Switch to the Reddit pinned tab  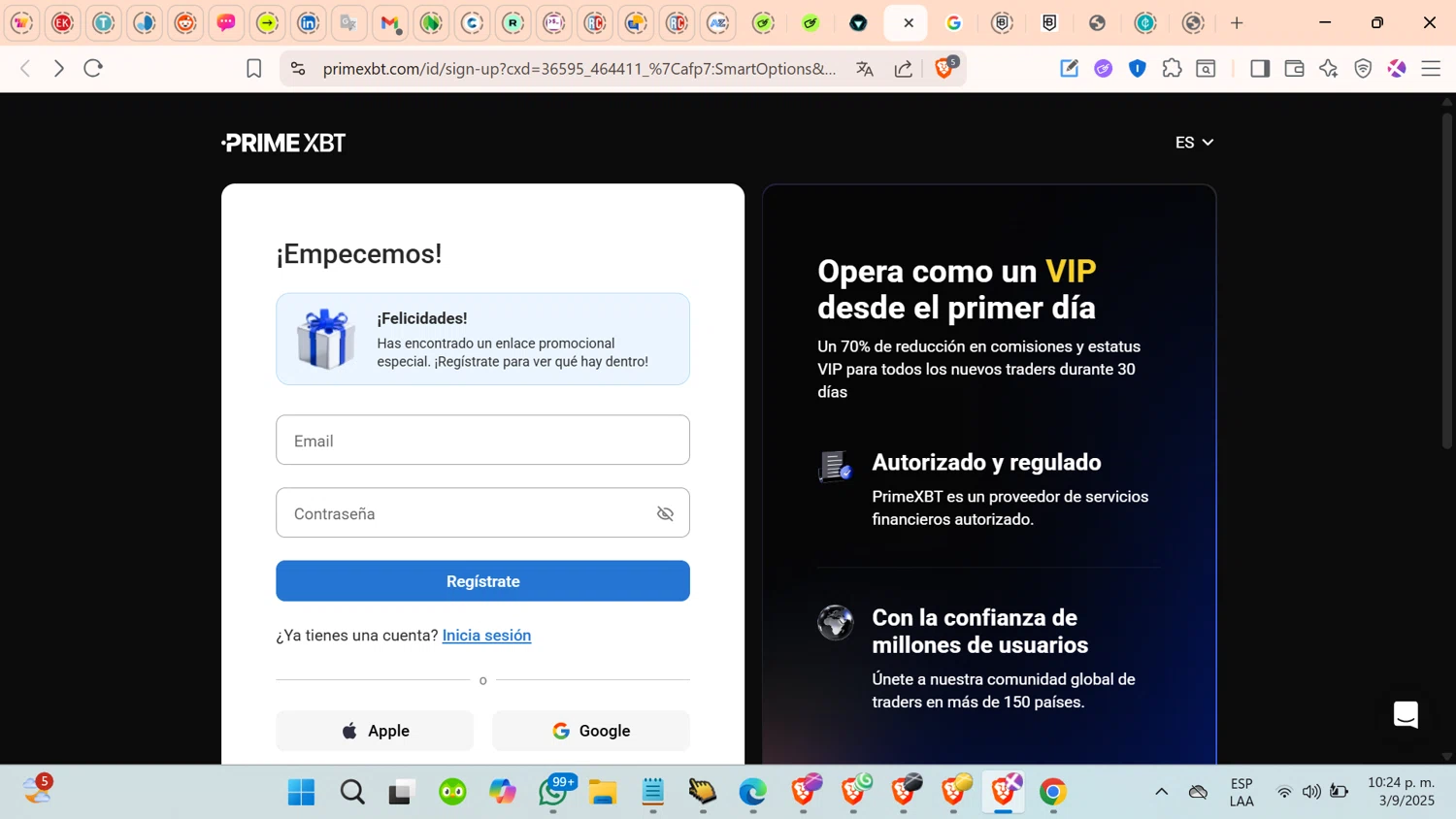(x=185, y=23)
